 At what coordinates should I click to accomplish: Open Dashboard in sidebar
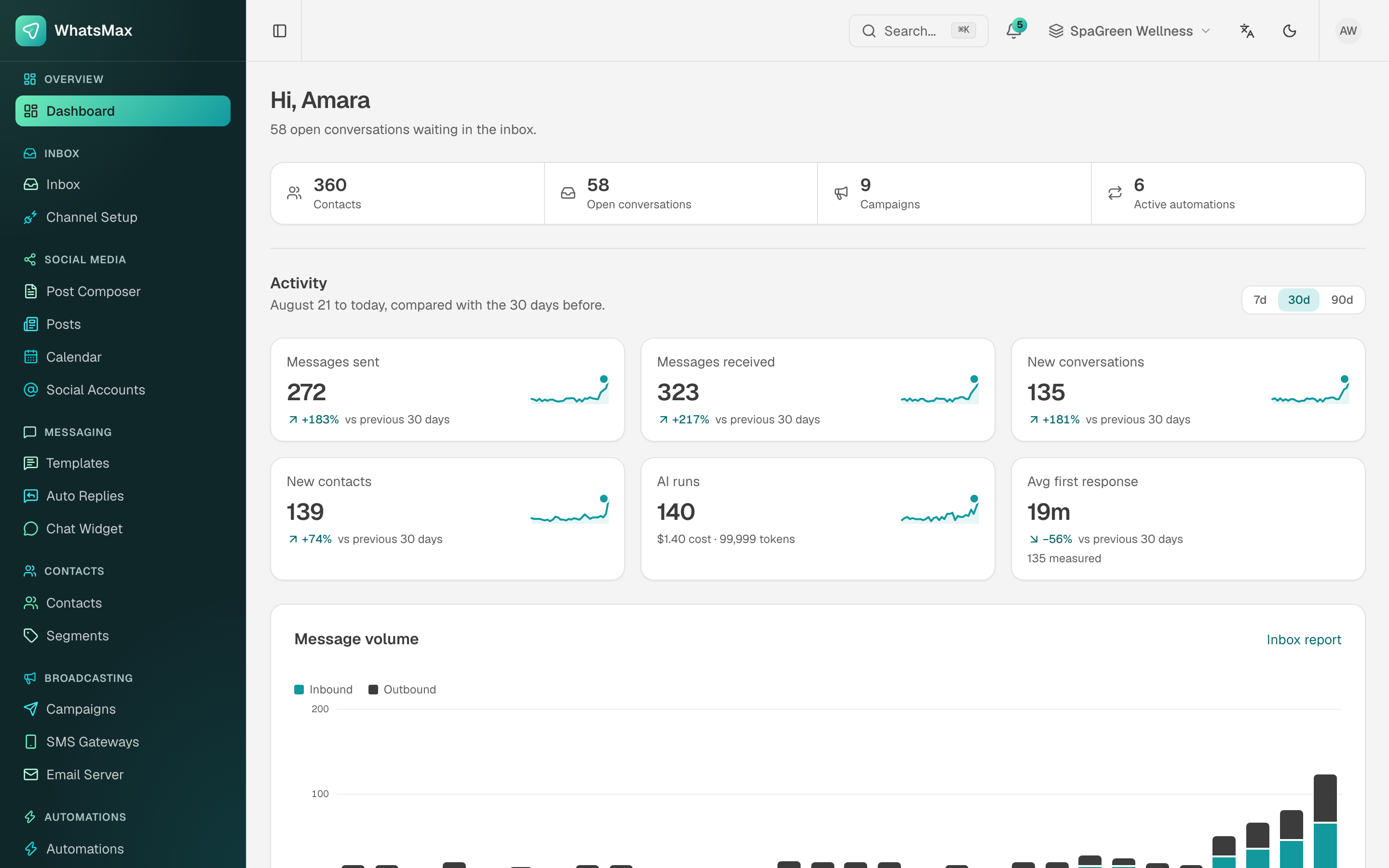coord(123,111)
